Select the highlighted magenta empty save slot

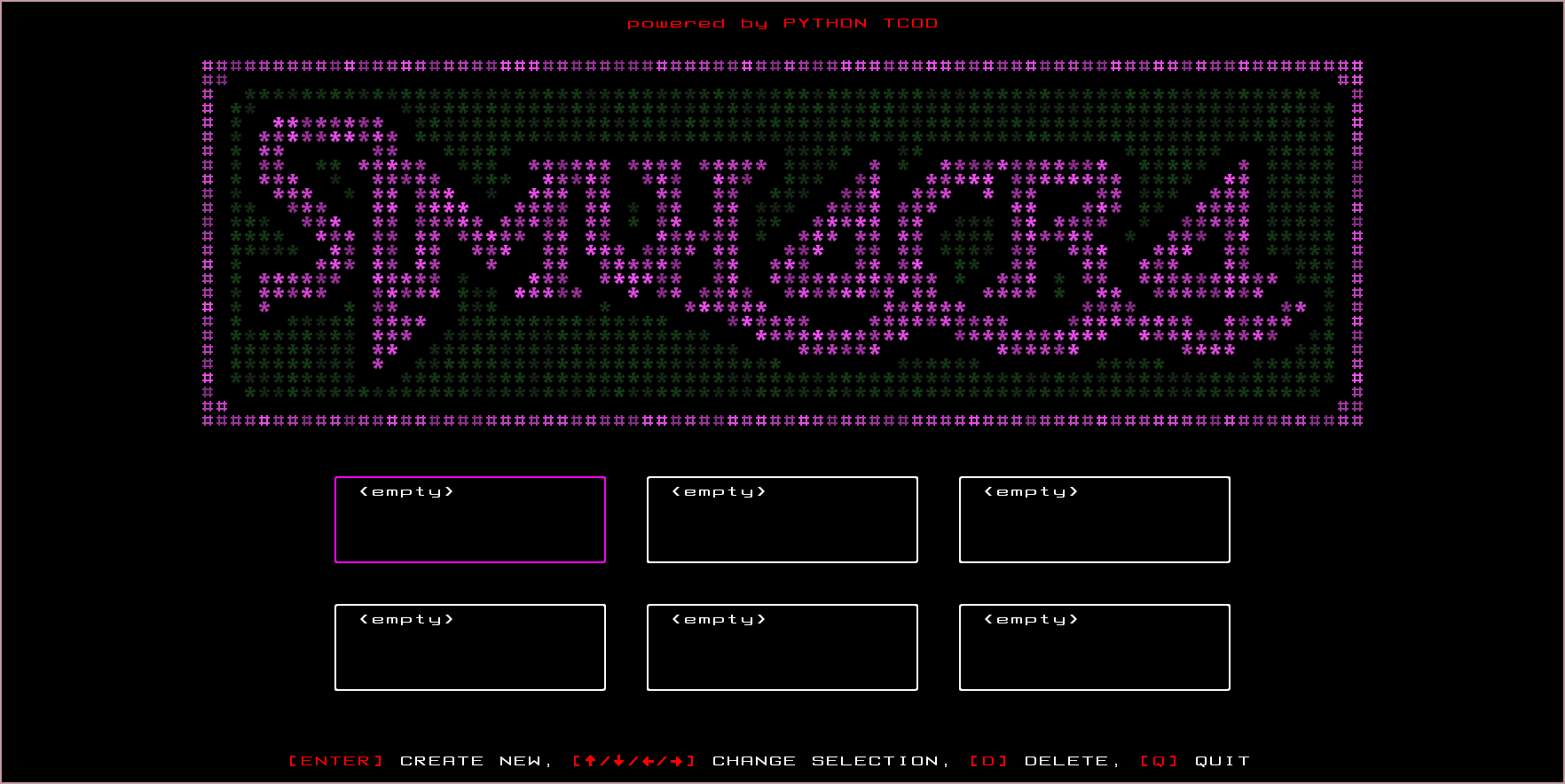(x=470, y=520)
